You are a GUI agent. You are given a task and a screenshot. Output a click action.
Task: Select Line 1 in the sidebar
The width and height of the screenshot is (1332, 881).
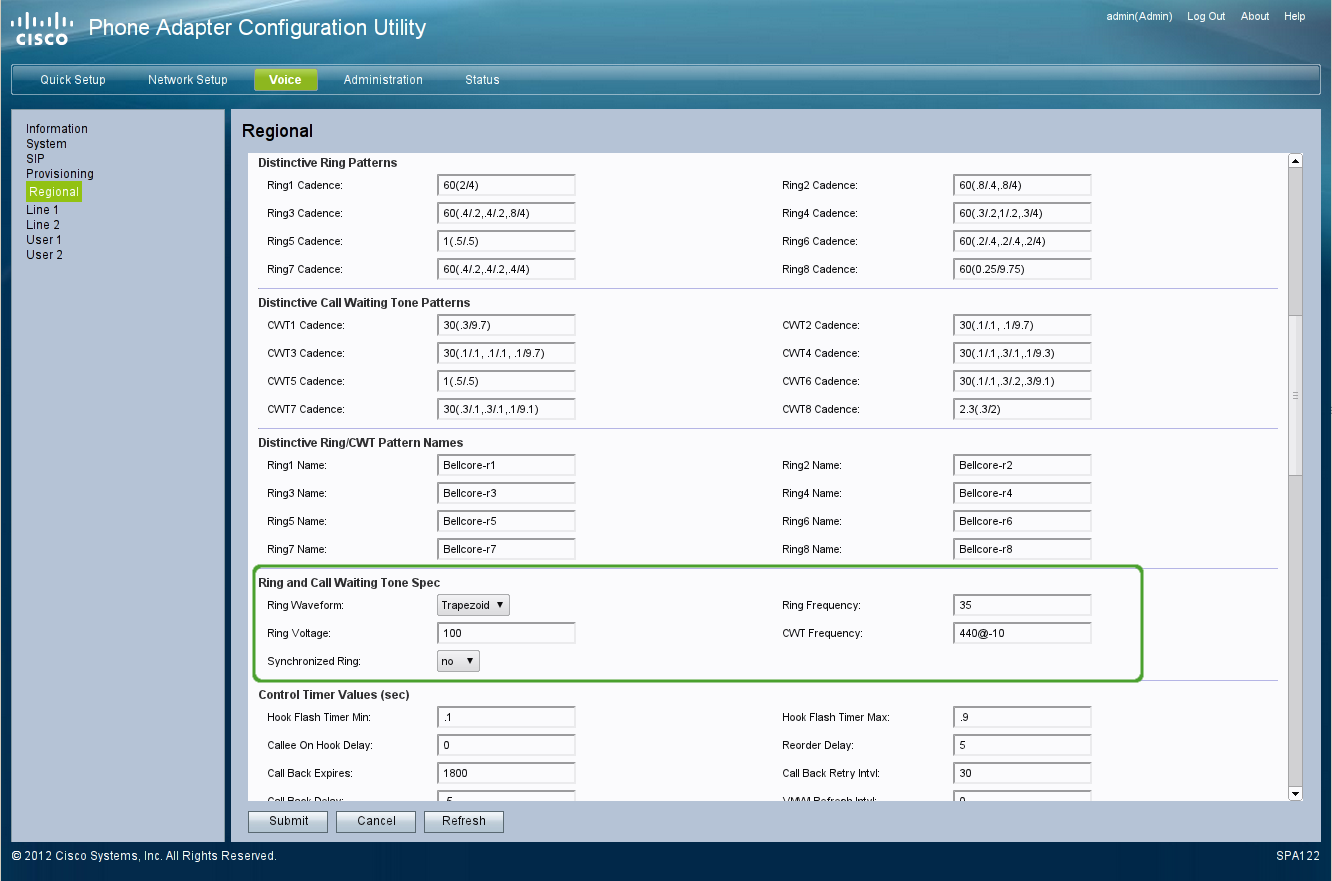pyautogui.click(x=42, y=210)
